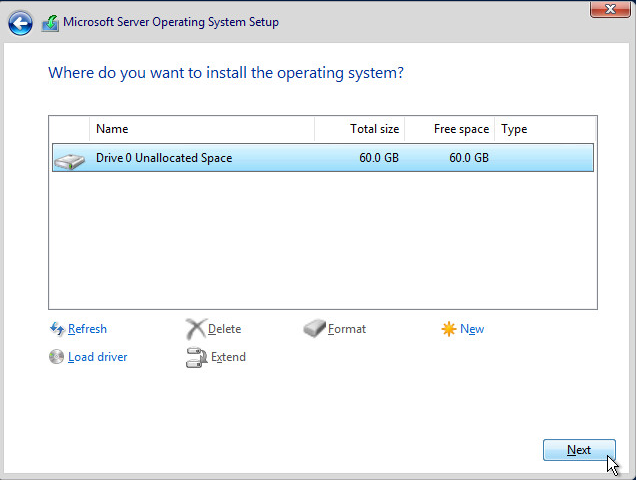The image size is (636, 480).
Task: Select the Extend link text
Action: [x=228, y=357]
